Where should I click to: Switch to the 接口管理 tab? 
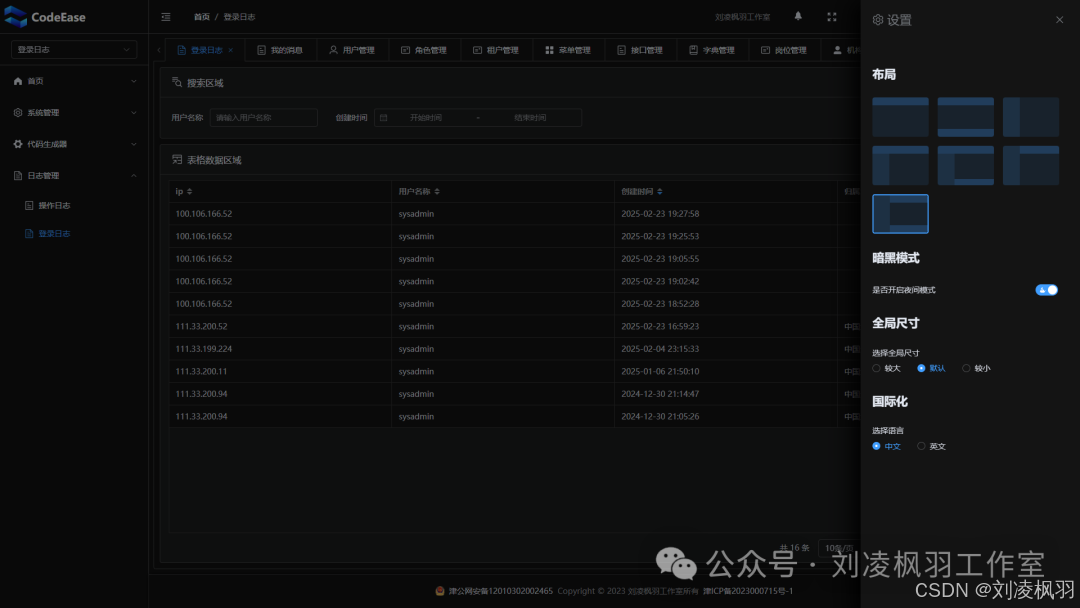point(641,50)
